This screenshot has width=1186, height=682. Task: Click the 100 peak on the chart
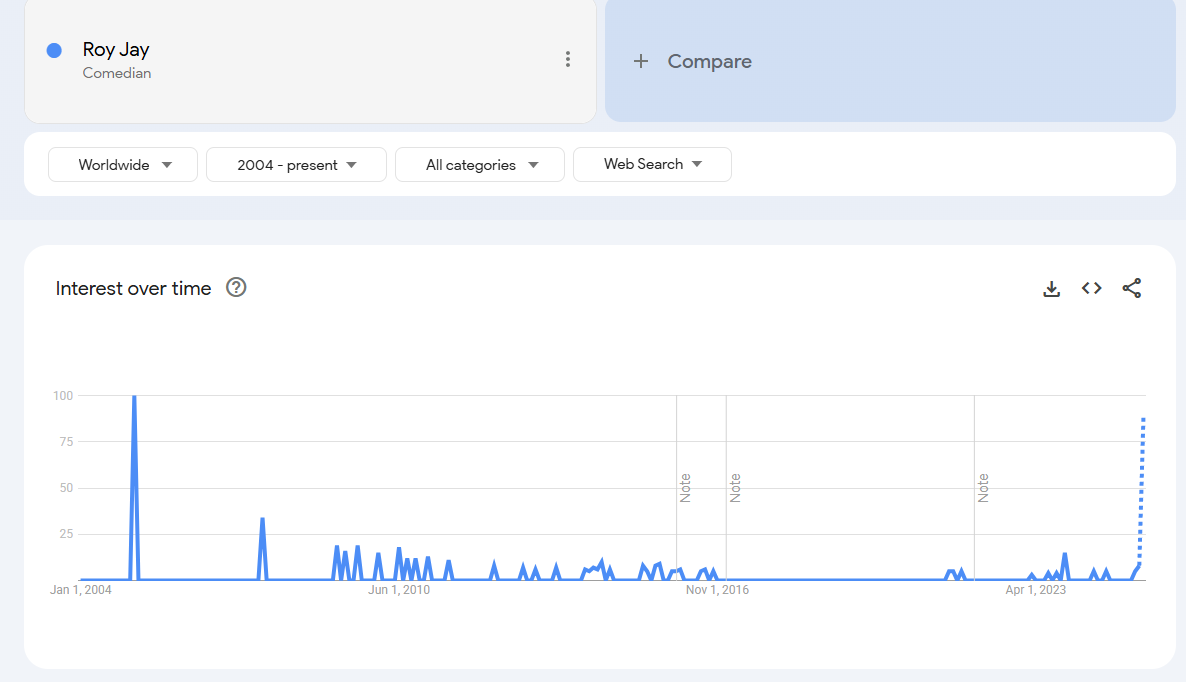(134, 397)
